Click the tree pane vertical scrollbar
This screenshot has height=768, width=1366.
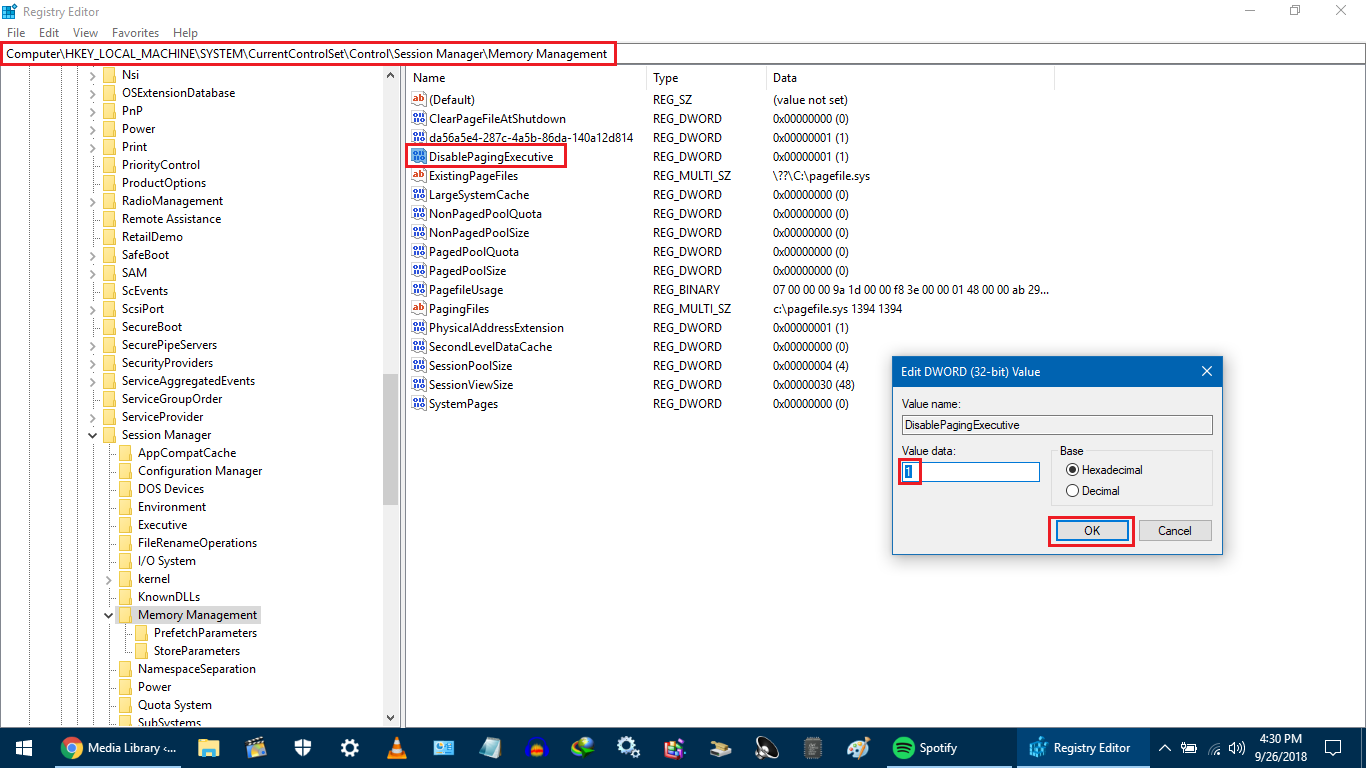coord(390,440)
